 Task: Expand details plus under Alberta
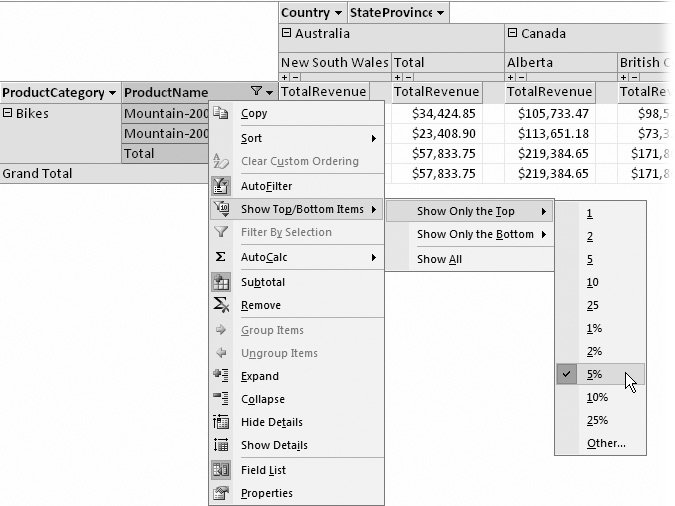point(511,78)
